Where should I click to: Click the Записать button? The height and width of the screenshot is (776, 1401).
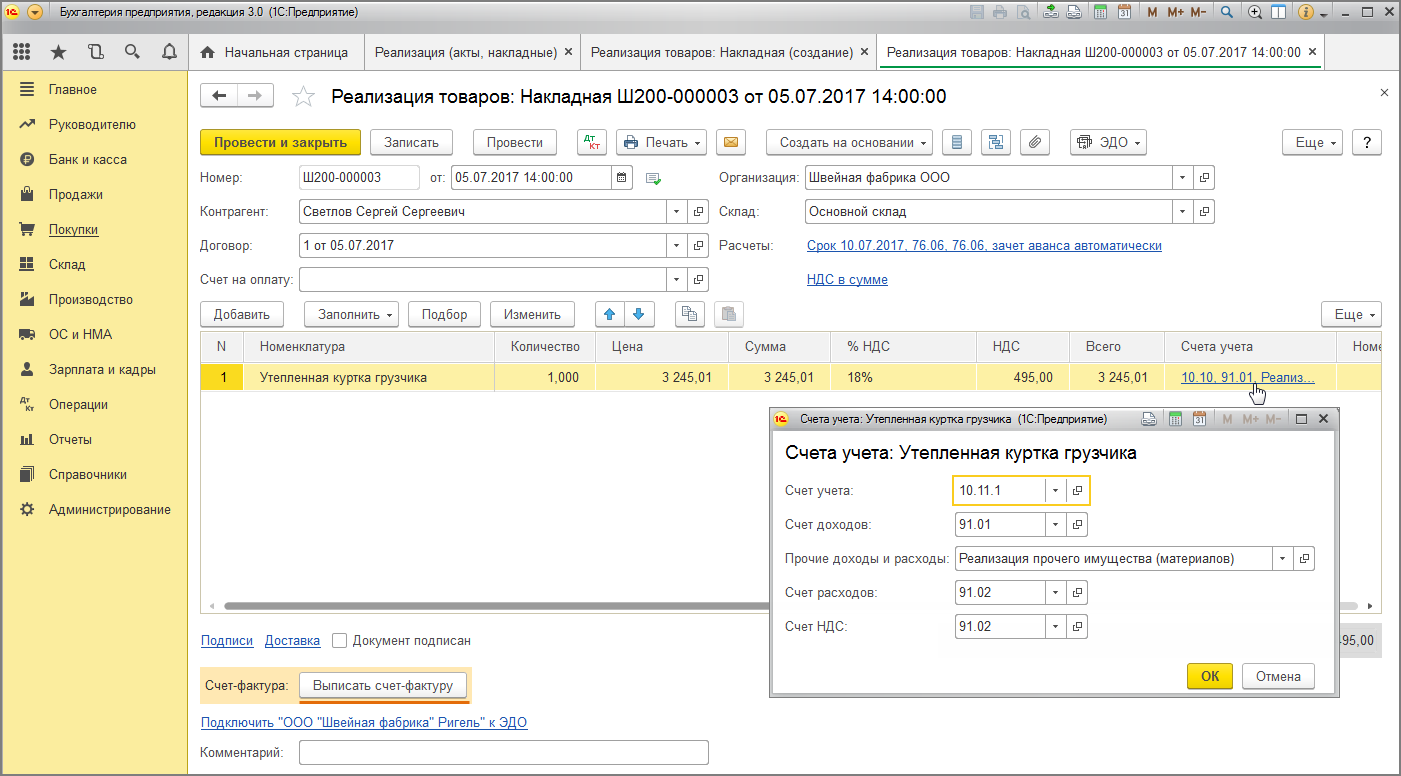pos(411,143)
